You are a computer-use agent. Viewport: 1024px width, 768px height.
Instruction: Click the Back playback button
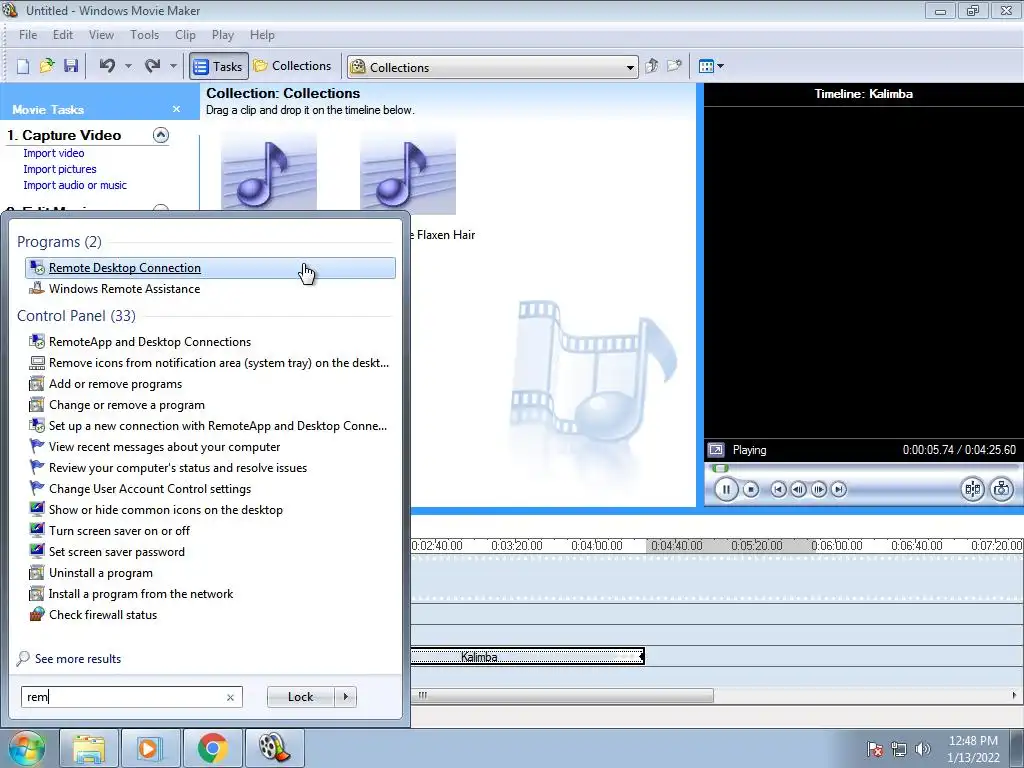(778, 489)
